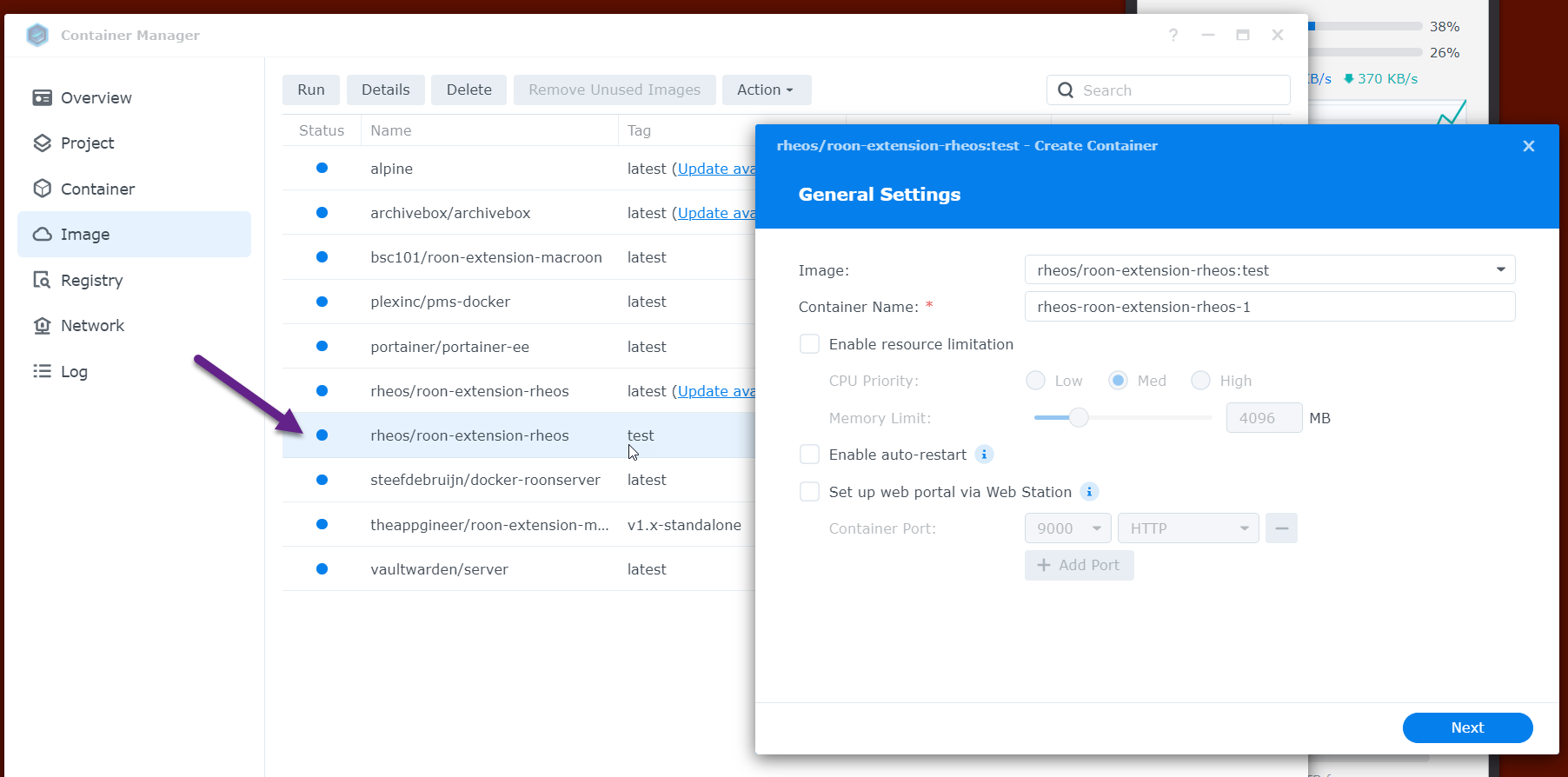This screenshot has height=777, width=1568.
Task: Click status dot for theappgineer/roon-extension-m... image
Action: 322,524
